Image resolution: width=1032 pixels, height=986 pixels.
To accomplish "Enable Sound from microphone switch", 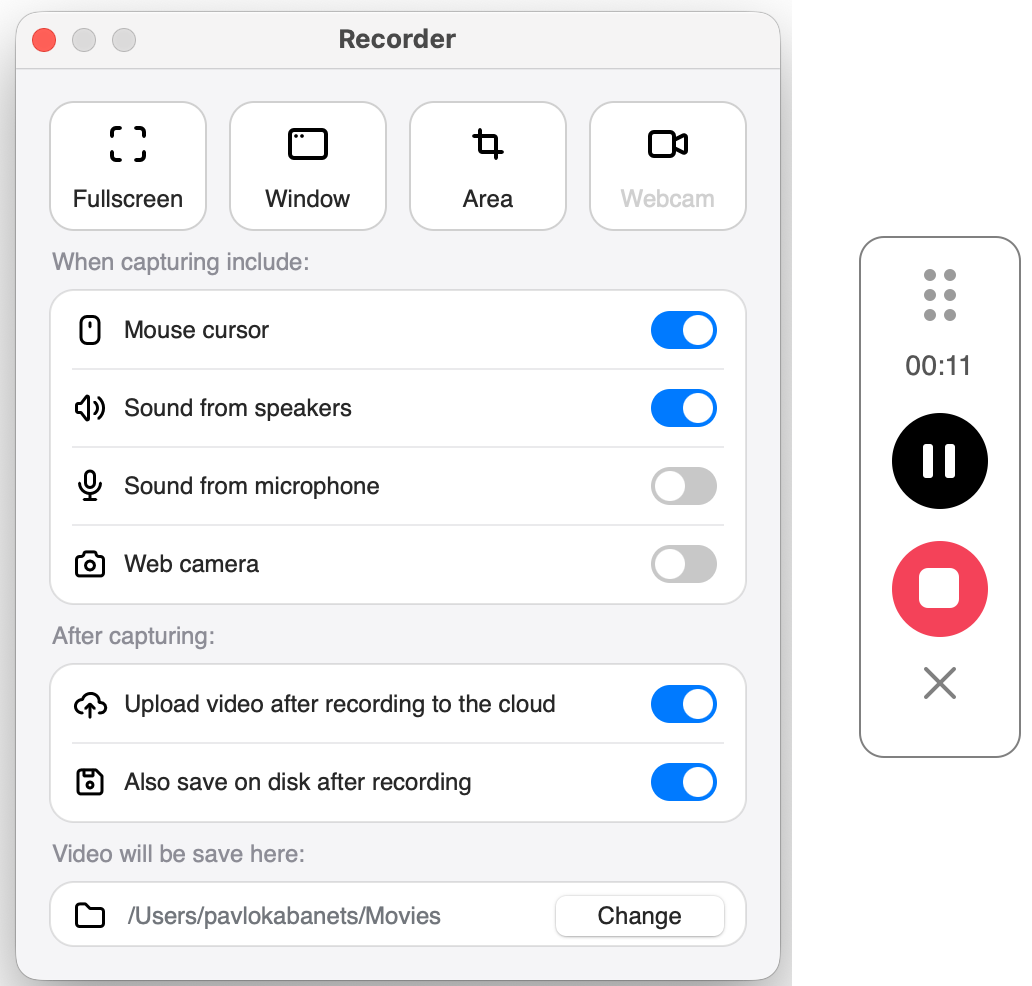I will tap(684, 486).
